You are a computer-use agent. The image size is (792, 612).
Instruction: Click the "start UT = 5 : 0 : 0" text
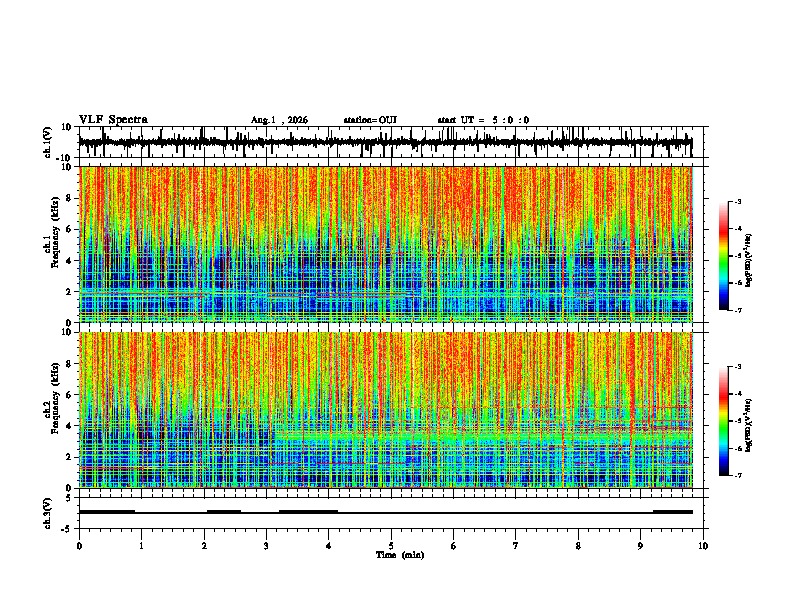coord(483,120)
